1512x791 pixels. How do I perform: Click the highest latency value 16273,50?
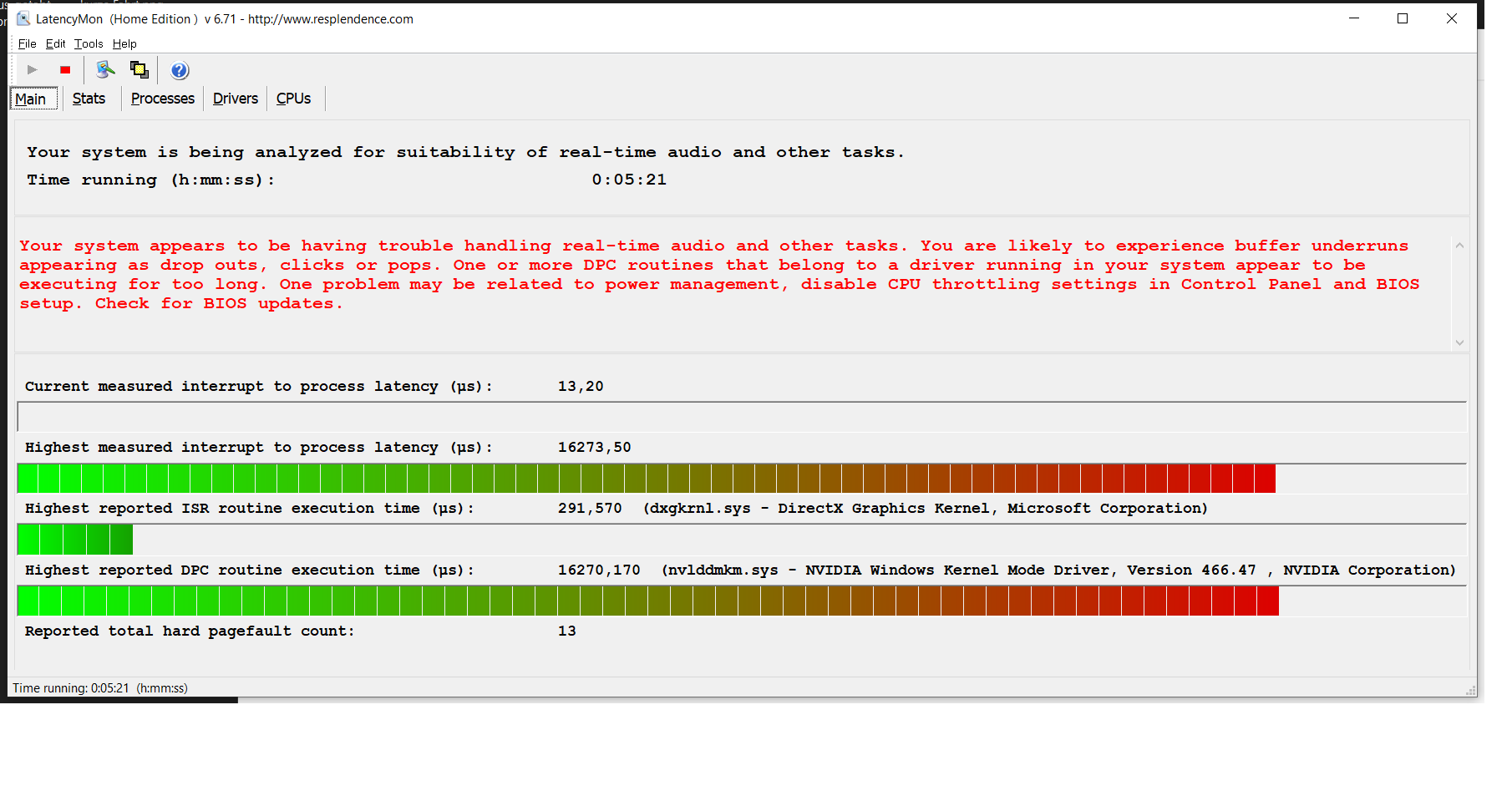(x=594, y=447)
